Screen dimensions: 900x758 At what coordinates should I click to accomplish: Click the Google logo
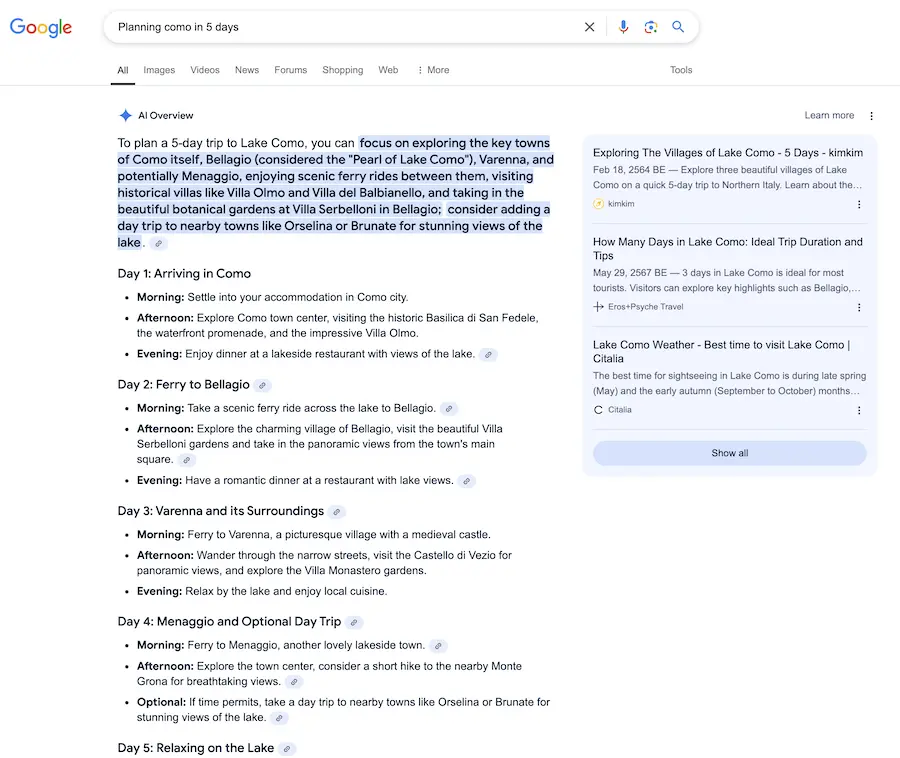40,27
